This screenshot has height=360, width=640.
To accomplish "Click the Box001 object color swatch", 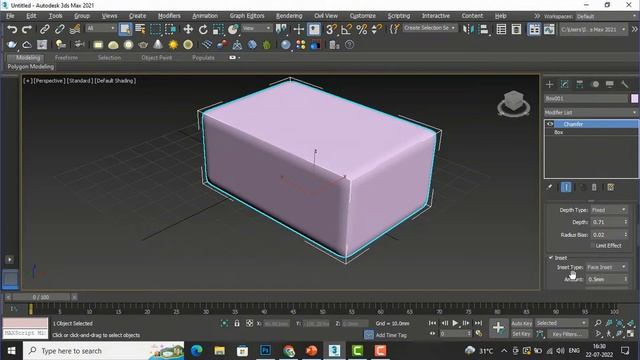I will click(634, 98).
